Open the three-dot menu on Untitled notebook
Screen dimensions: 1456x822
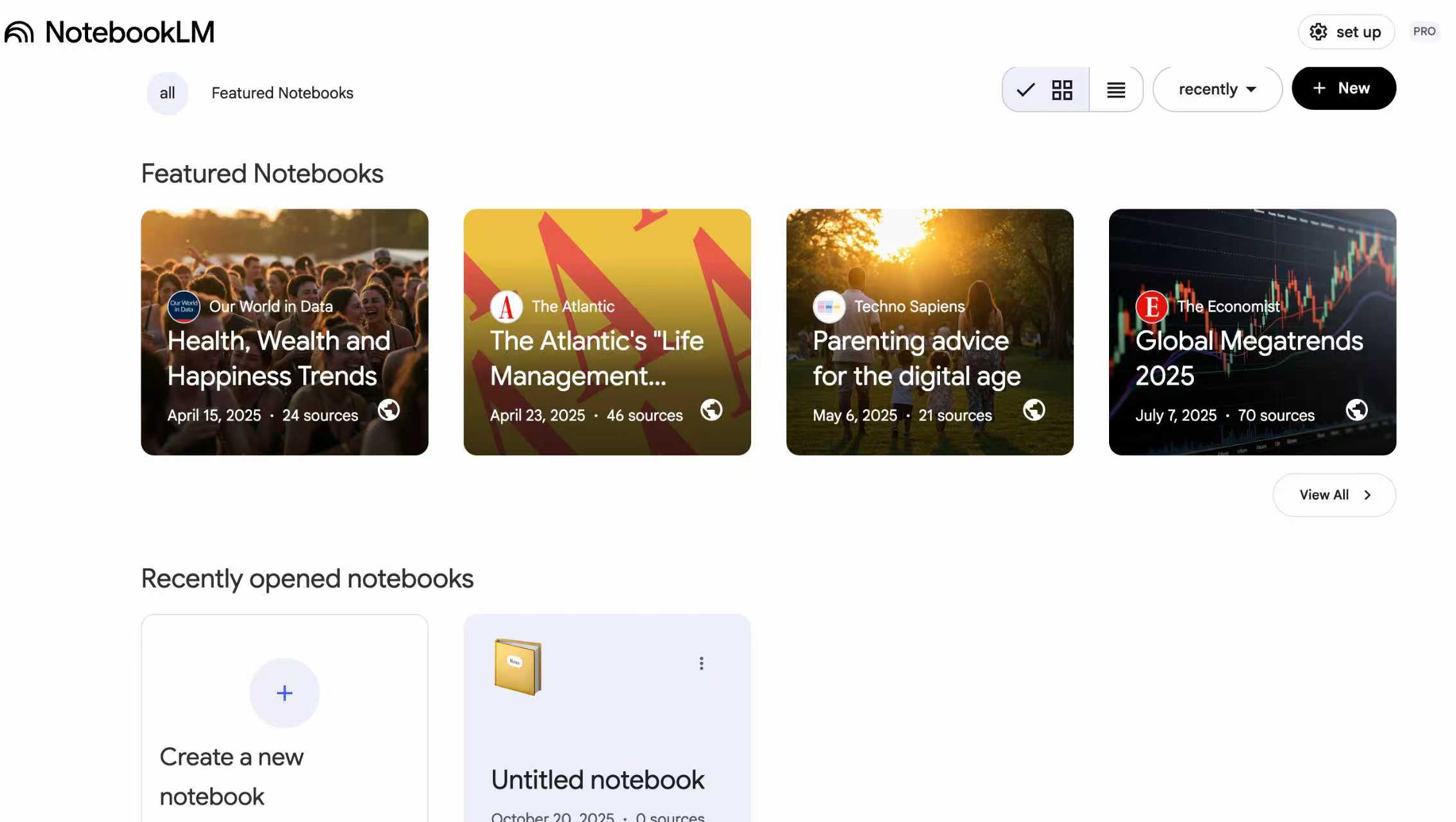coord(701,663)
